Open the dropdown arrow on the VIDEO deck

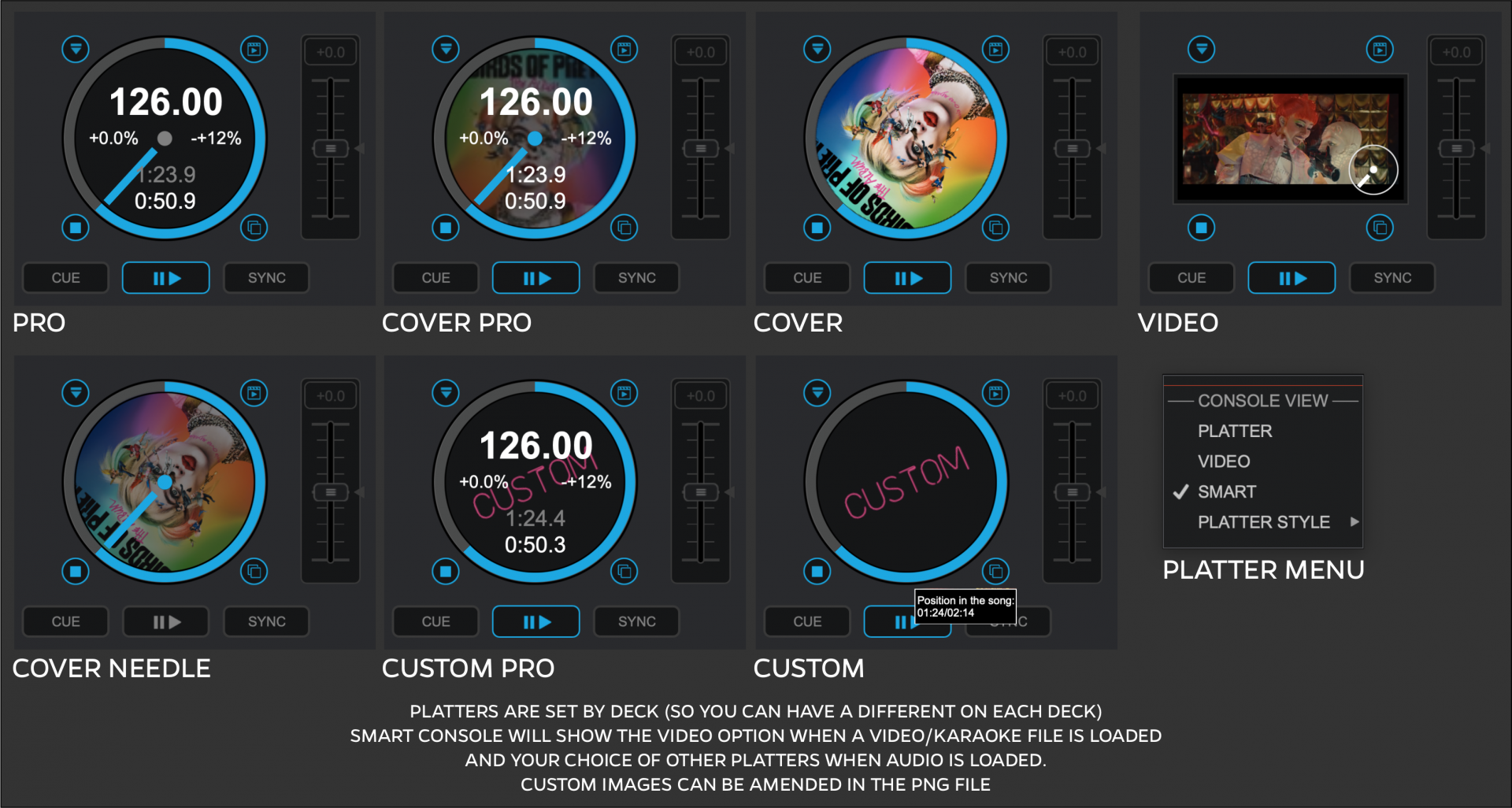[1201, 49]
